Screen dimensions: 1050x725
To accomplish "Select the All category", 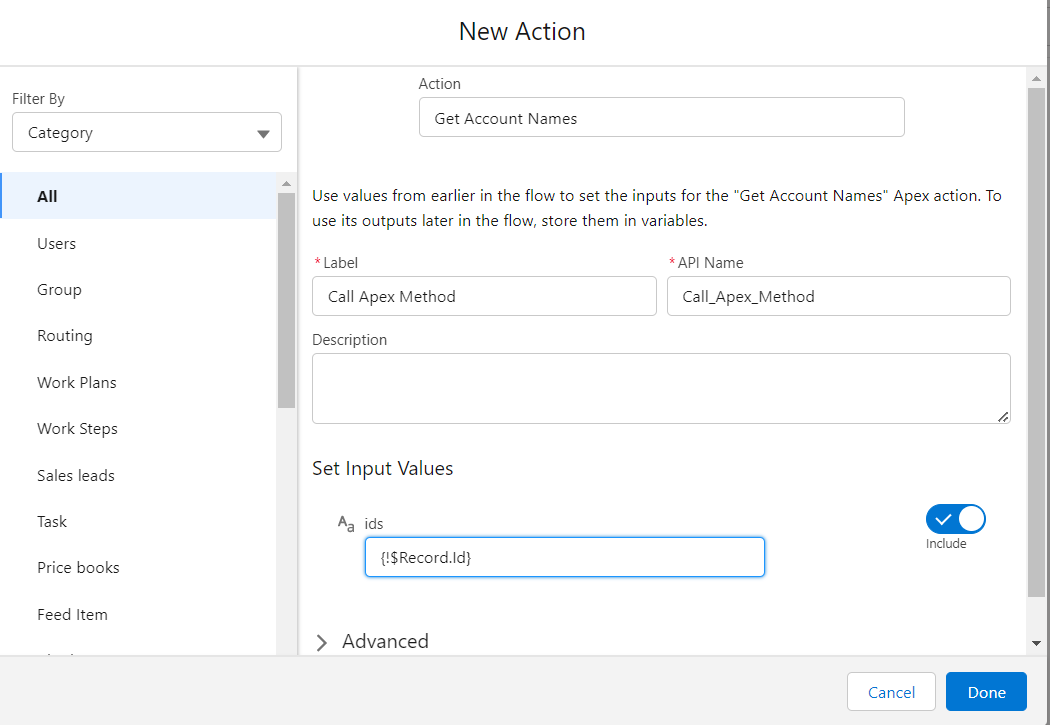I will coord(47,196).
